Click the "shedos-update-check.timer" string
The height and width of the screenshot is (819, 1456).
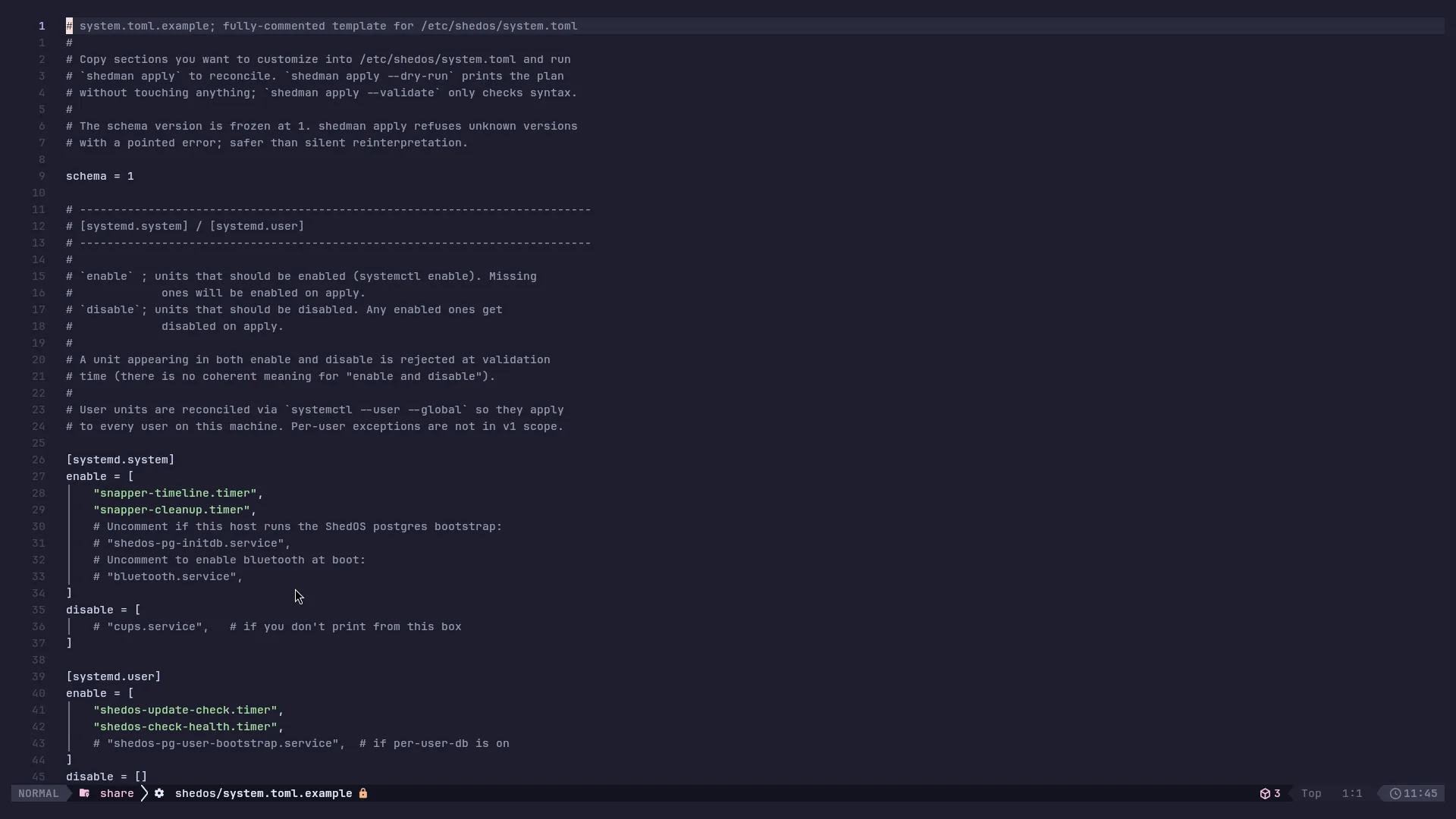coord(186,710)
